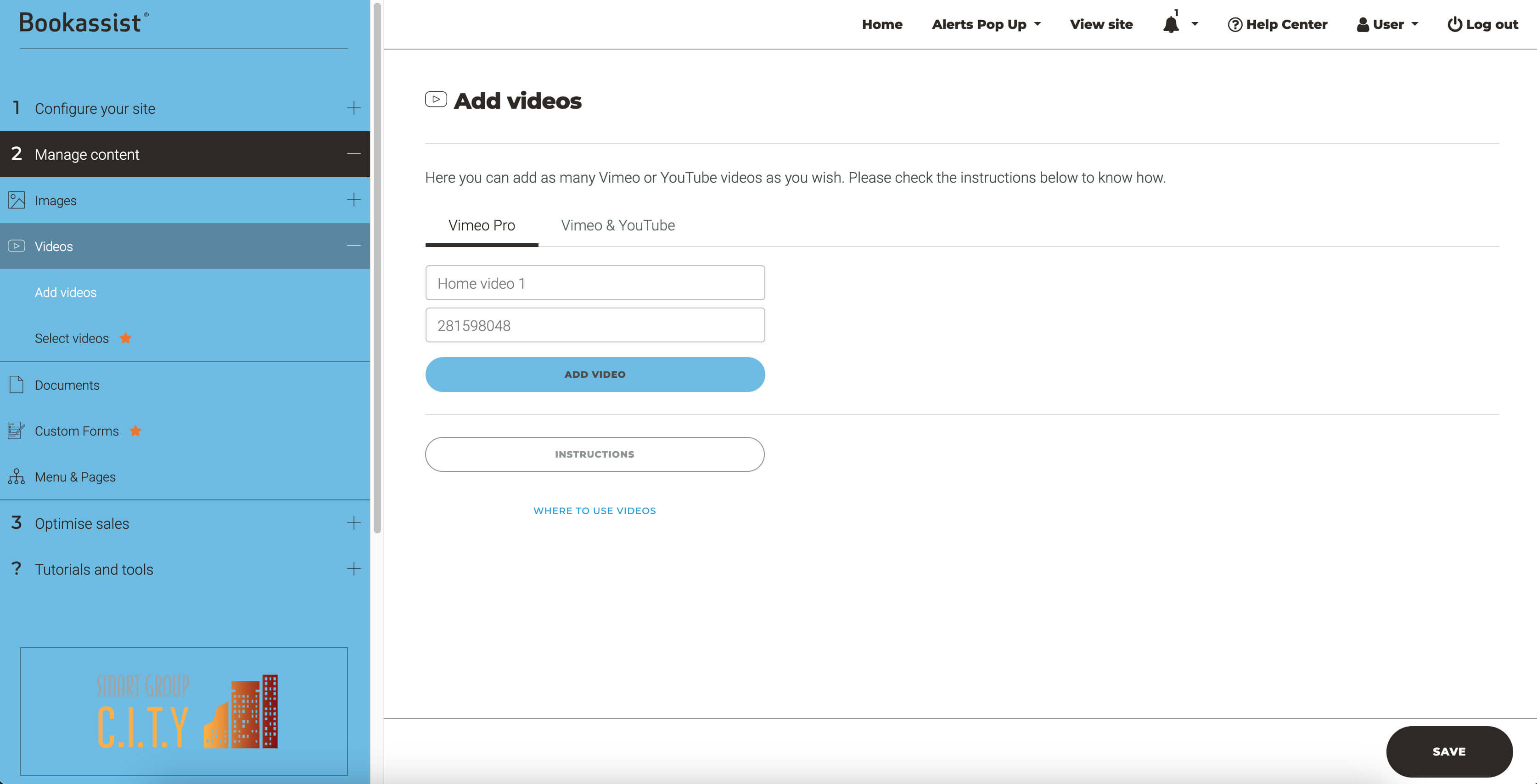Open the User account dropdown
The image size is (1537, 784).
click(x=1387, y=24)
